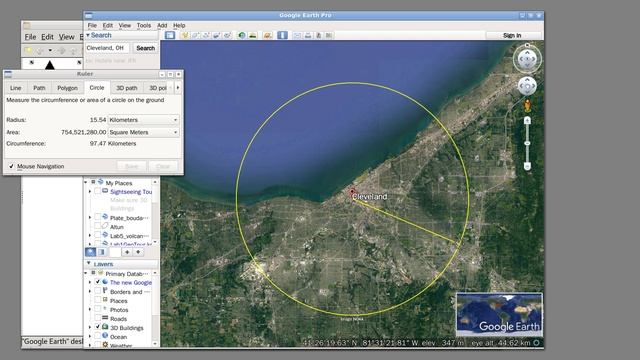Click the Add Image Overlay toolbar icon
The height and width of the screenshot is (360, 640).
[216, 36]
